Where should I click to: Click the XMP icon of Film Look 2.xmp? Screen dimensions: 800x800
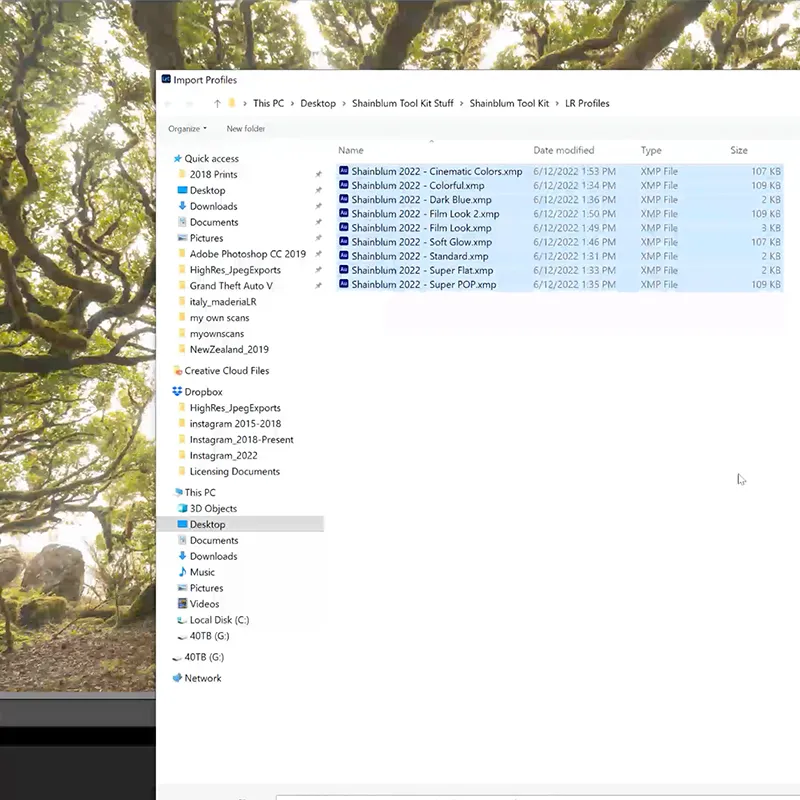click(x=344, y=213)
